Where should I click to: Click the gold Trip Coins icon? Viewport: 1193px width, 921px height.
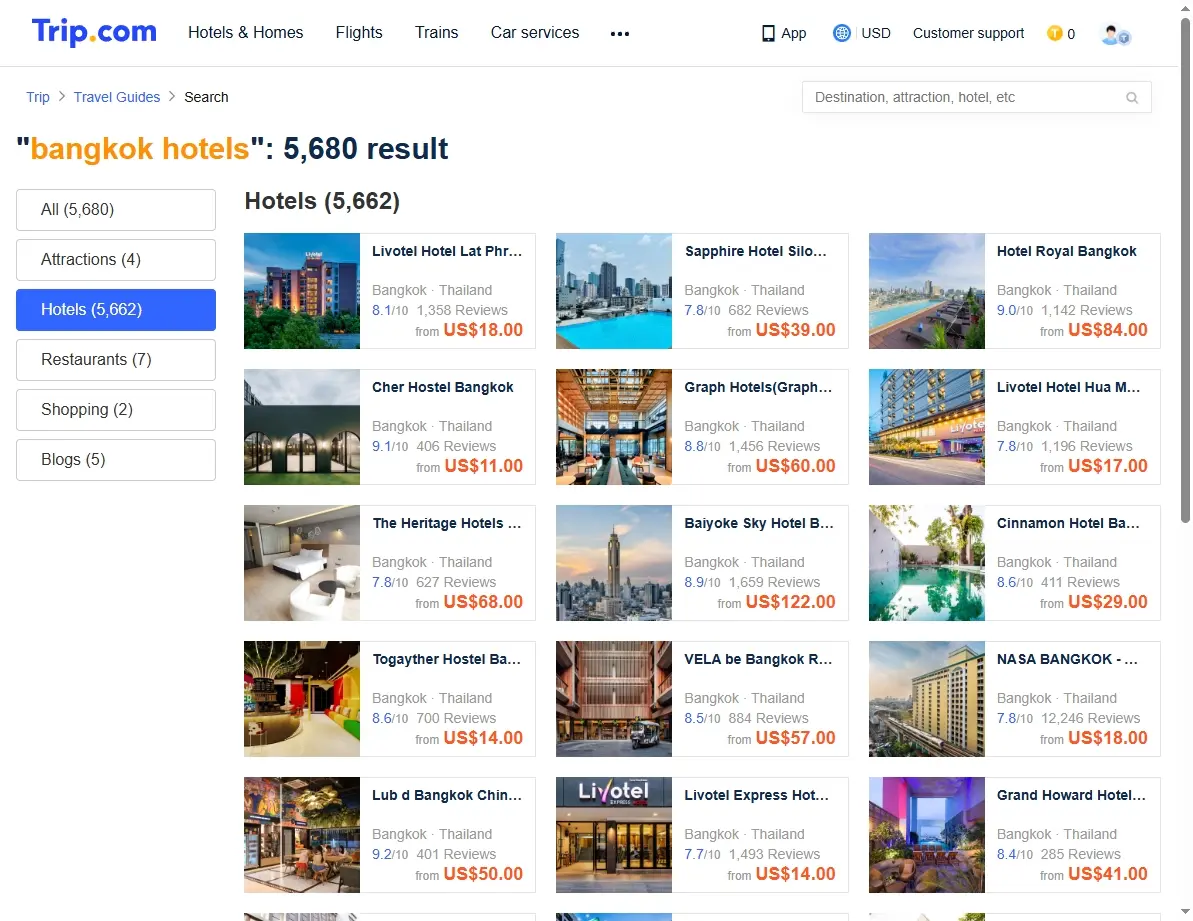(1055, 33)
